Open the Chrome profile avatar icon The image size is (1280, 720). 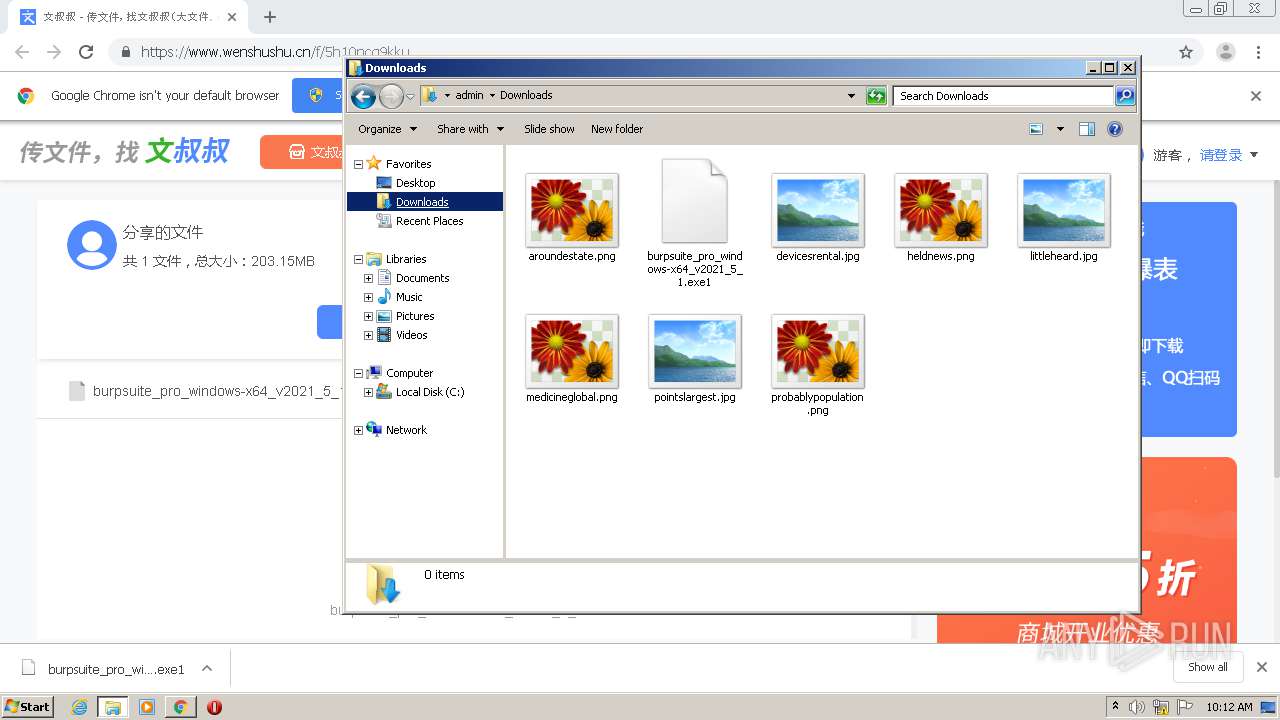pos(1225,52)
